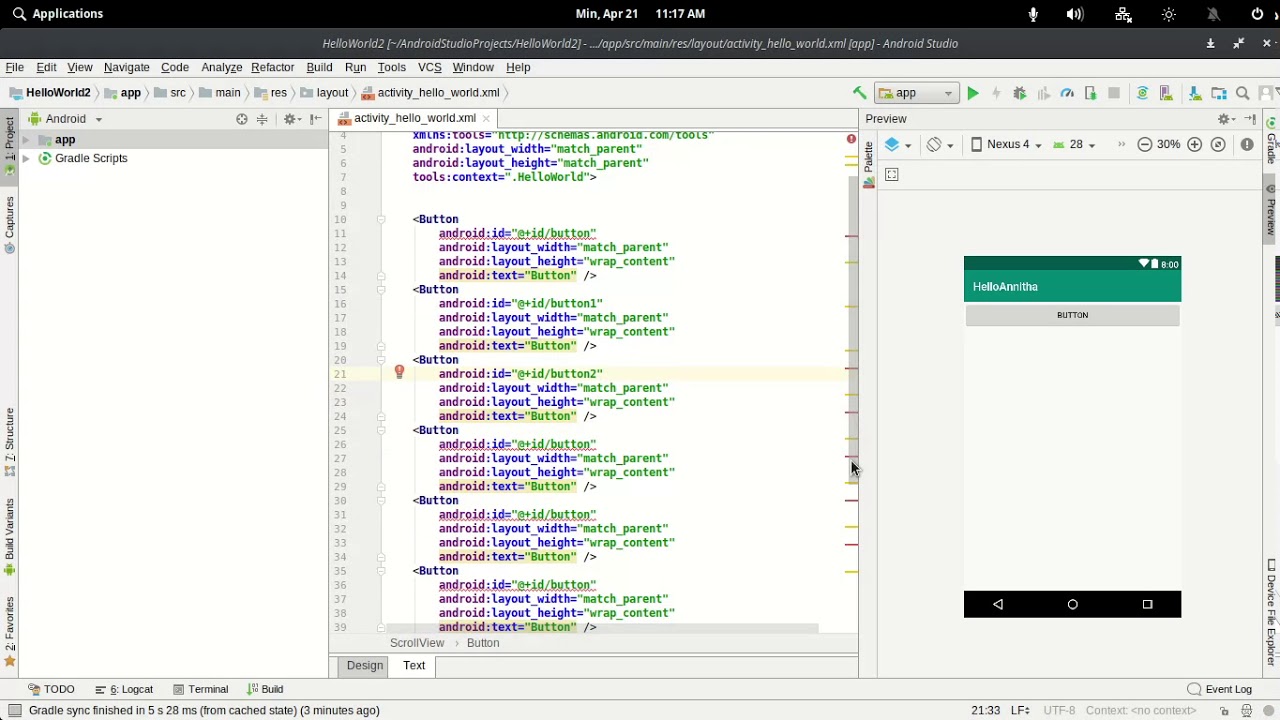This screenshot has height=720, width=1280.
Task: Collapse the Button tag fold on line 20
Action: pos(381,360)
